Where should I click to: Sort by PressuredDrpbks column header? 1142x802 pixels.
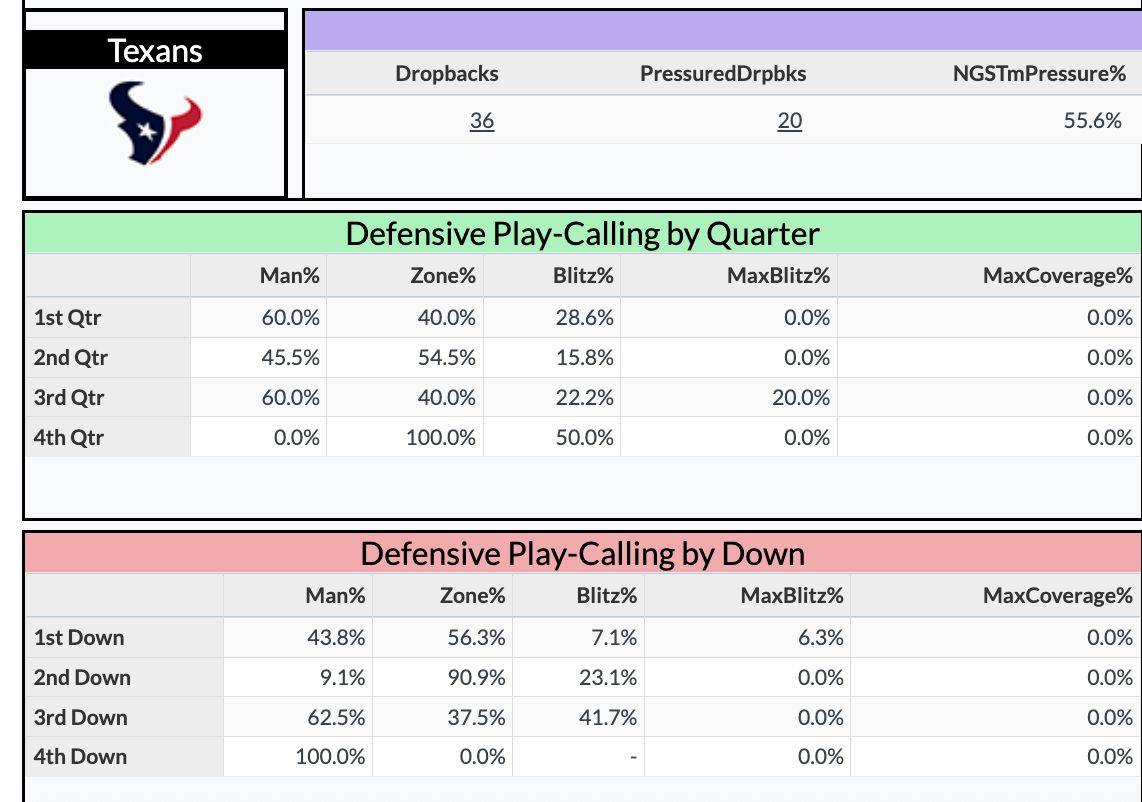tap(723, 73)
